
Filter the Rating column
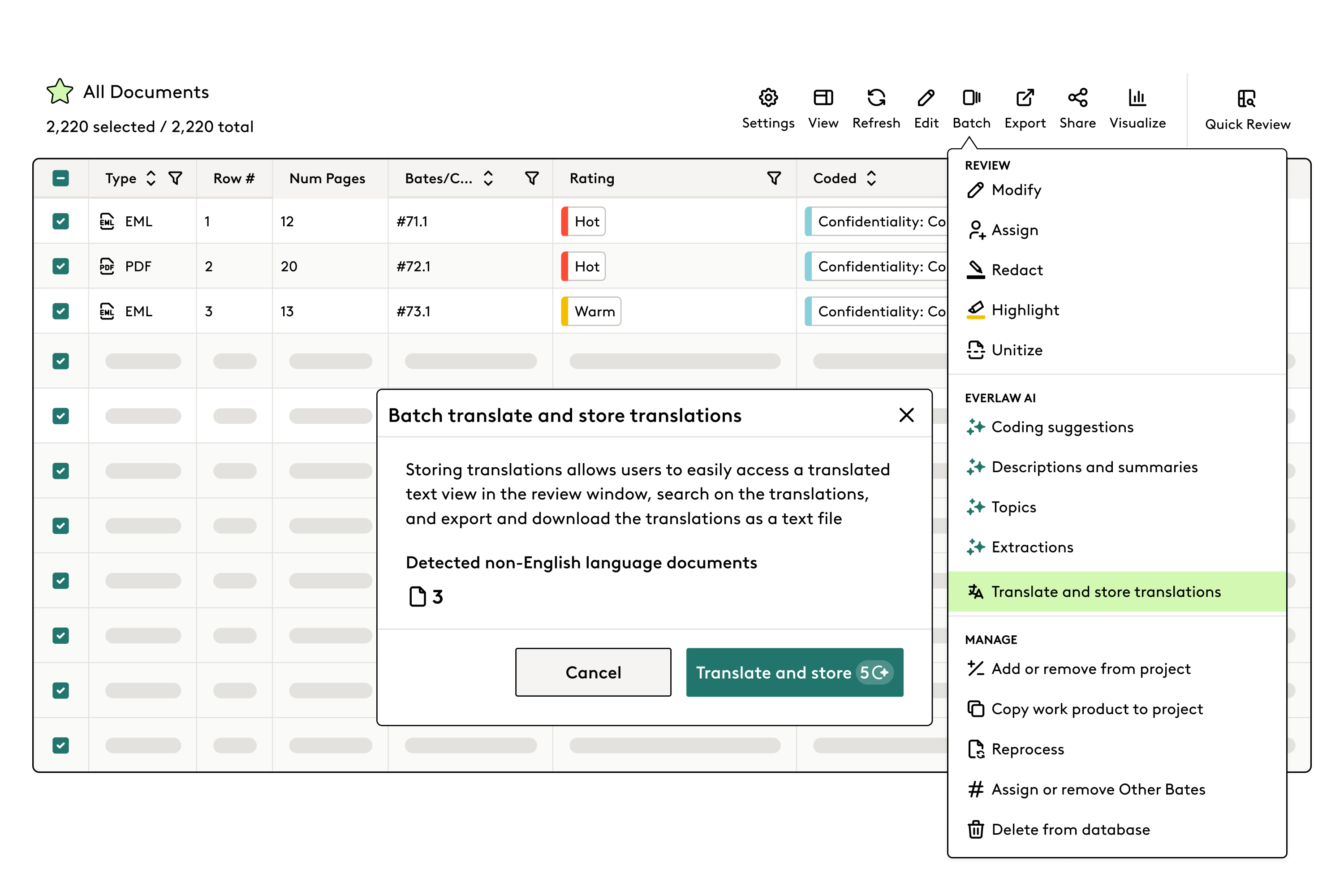pos(774,178)
